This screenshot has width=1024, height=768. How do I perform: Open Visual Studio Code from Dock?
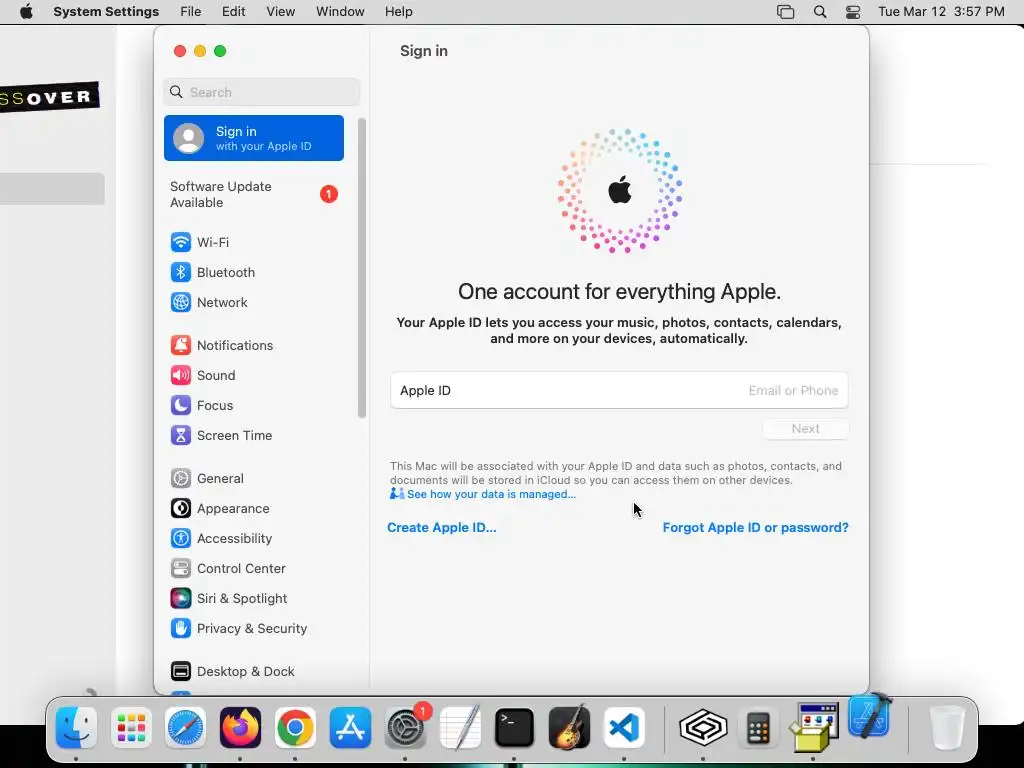coord(624,728)
